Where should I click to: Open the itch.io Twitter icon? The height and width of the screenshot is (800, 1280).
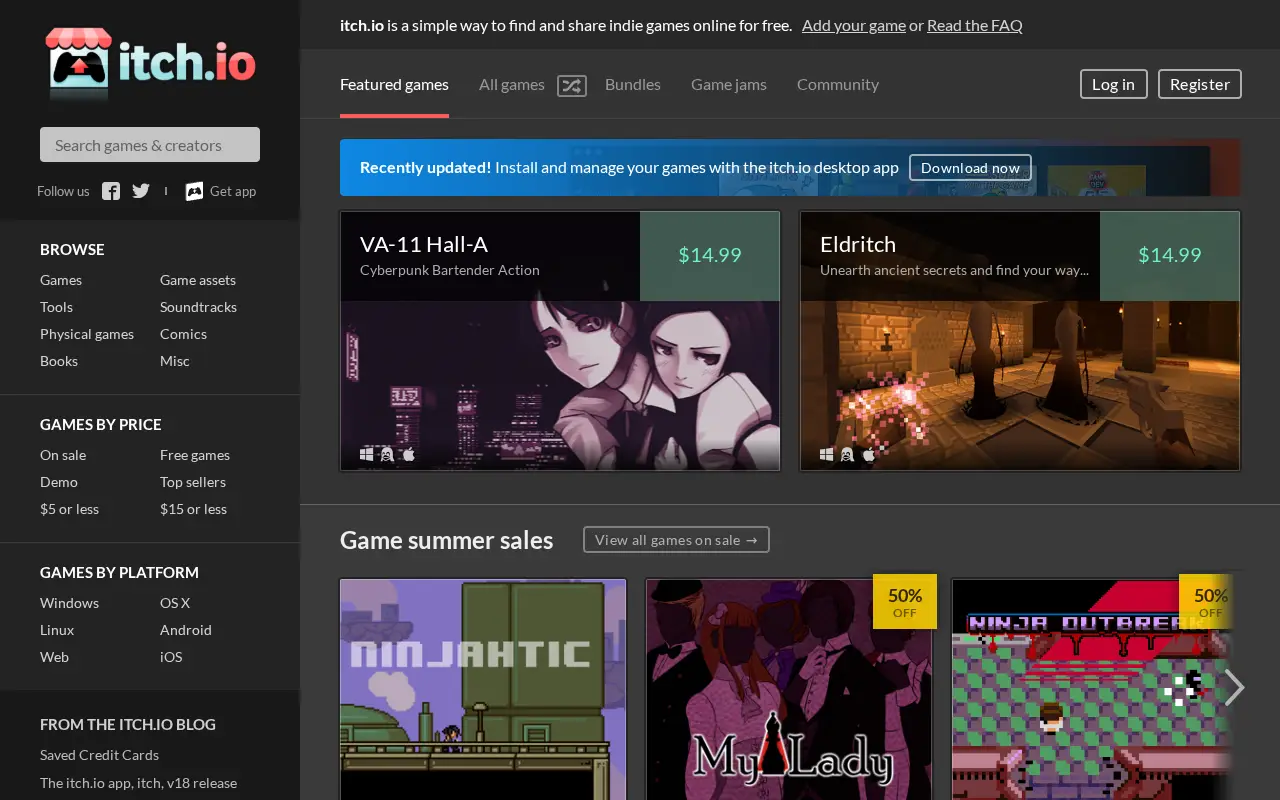click(x=141, y=191)
